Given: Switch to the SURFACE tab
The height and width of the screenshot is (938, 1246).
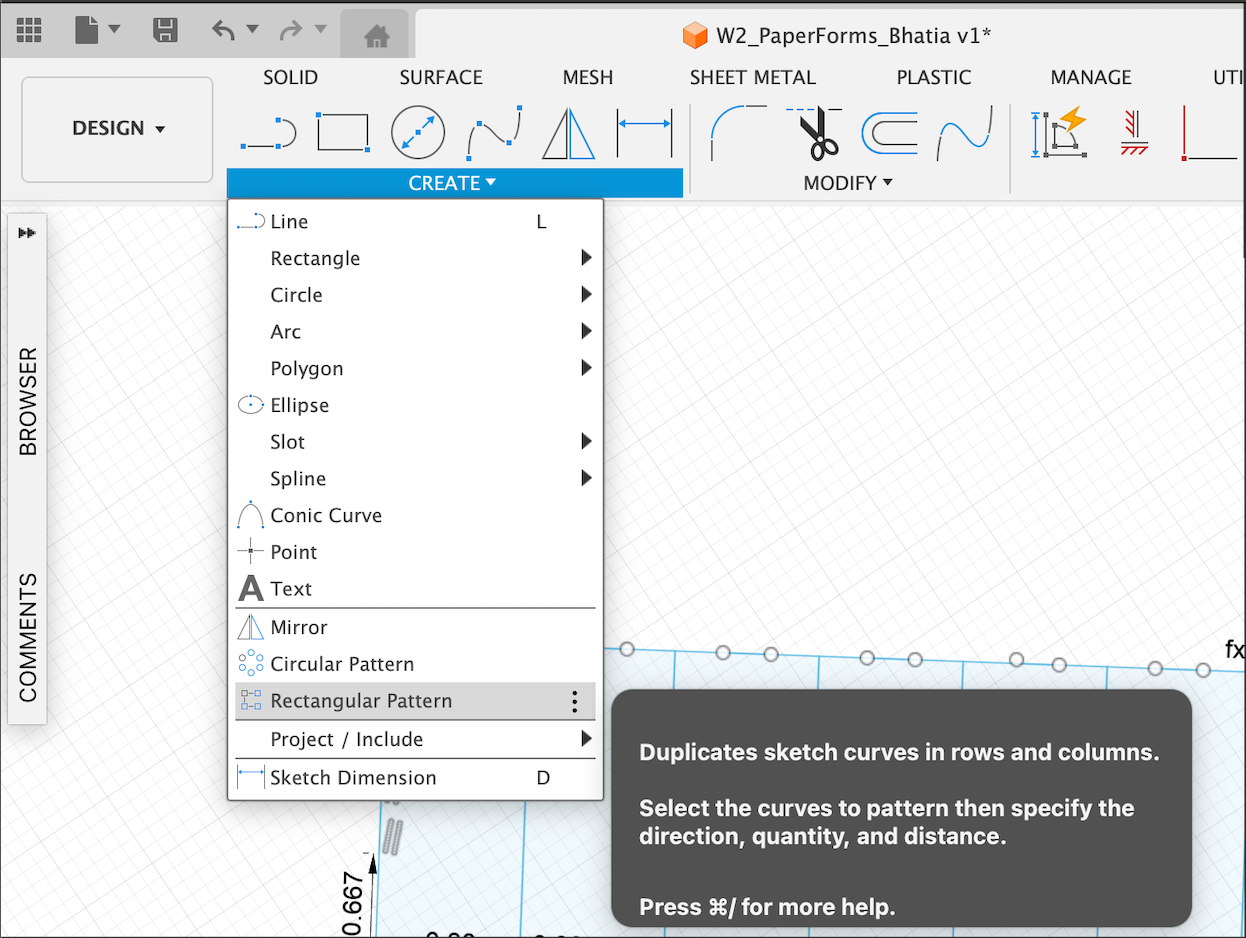Looking at the screenshot, I should point(441,77).
